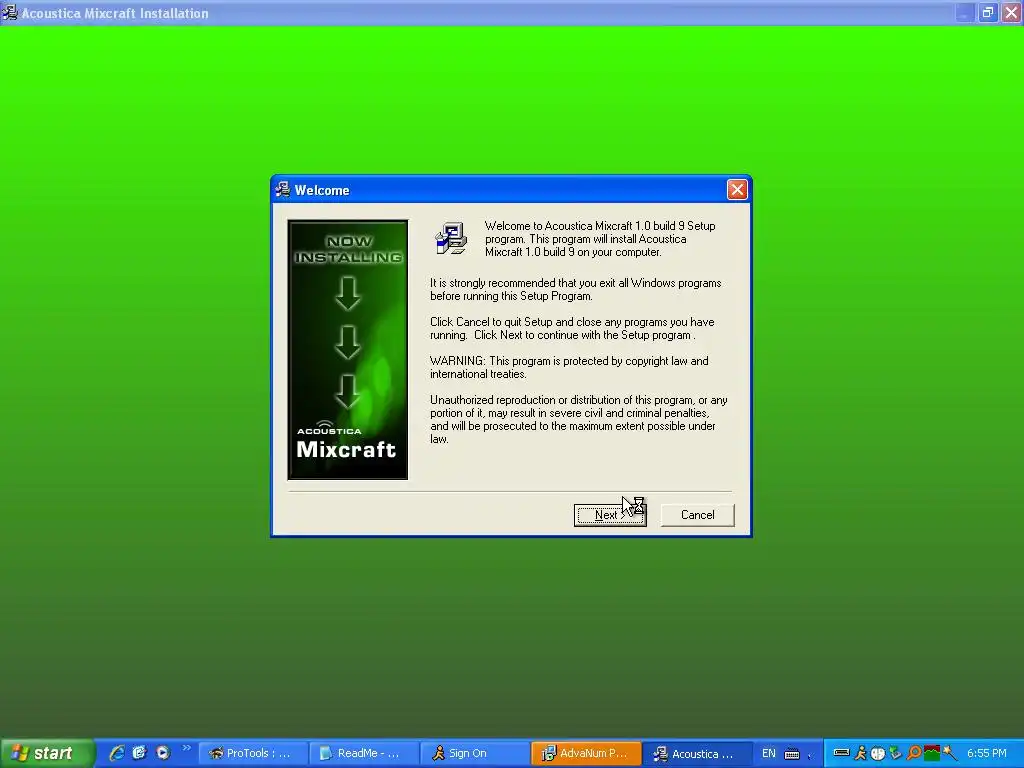Click the language bar options small arrow

810,758
